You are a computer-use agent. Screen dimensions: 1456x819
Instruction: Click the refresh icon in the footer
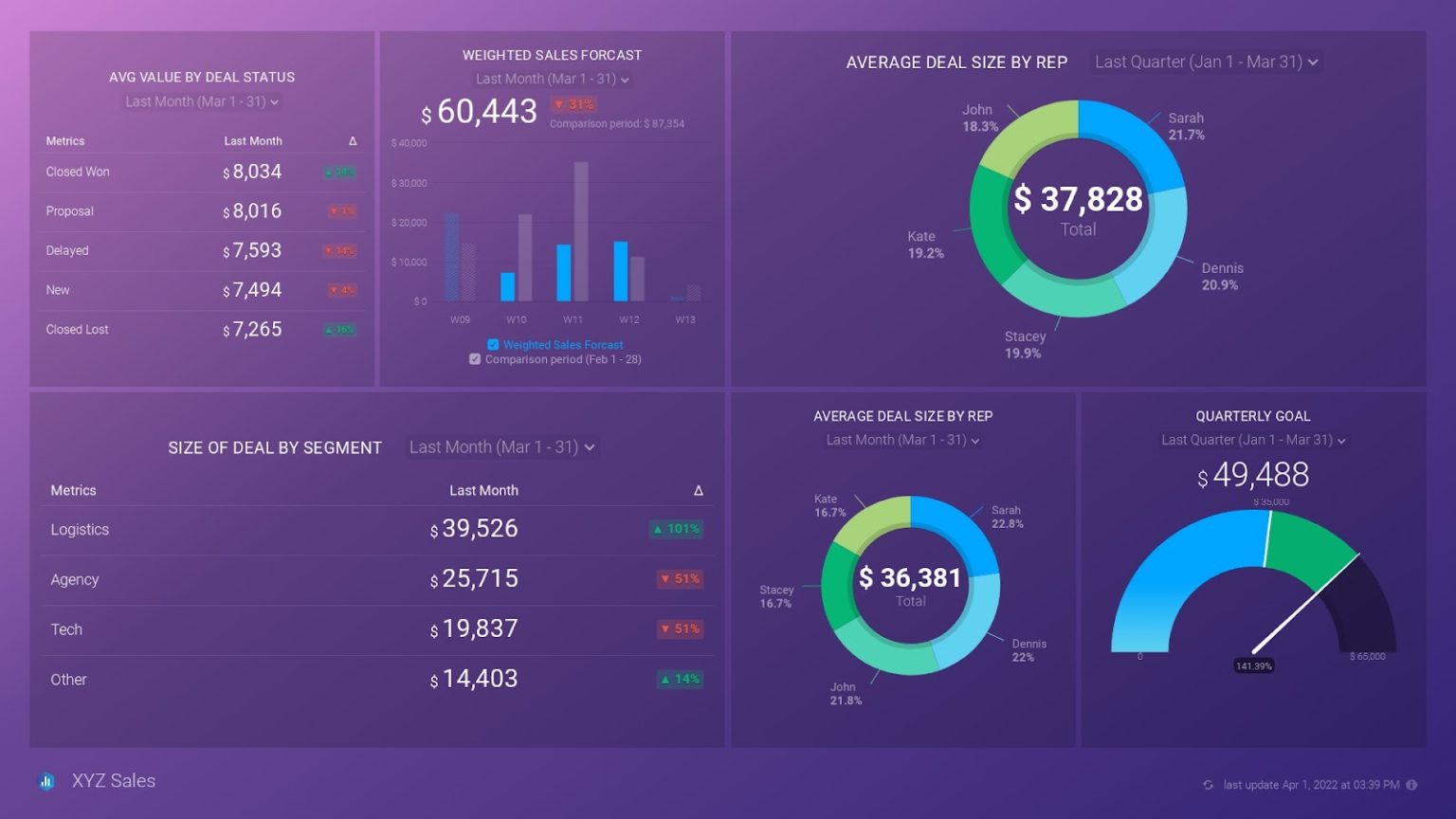coord(1208,785)
